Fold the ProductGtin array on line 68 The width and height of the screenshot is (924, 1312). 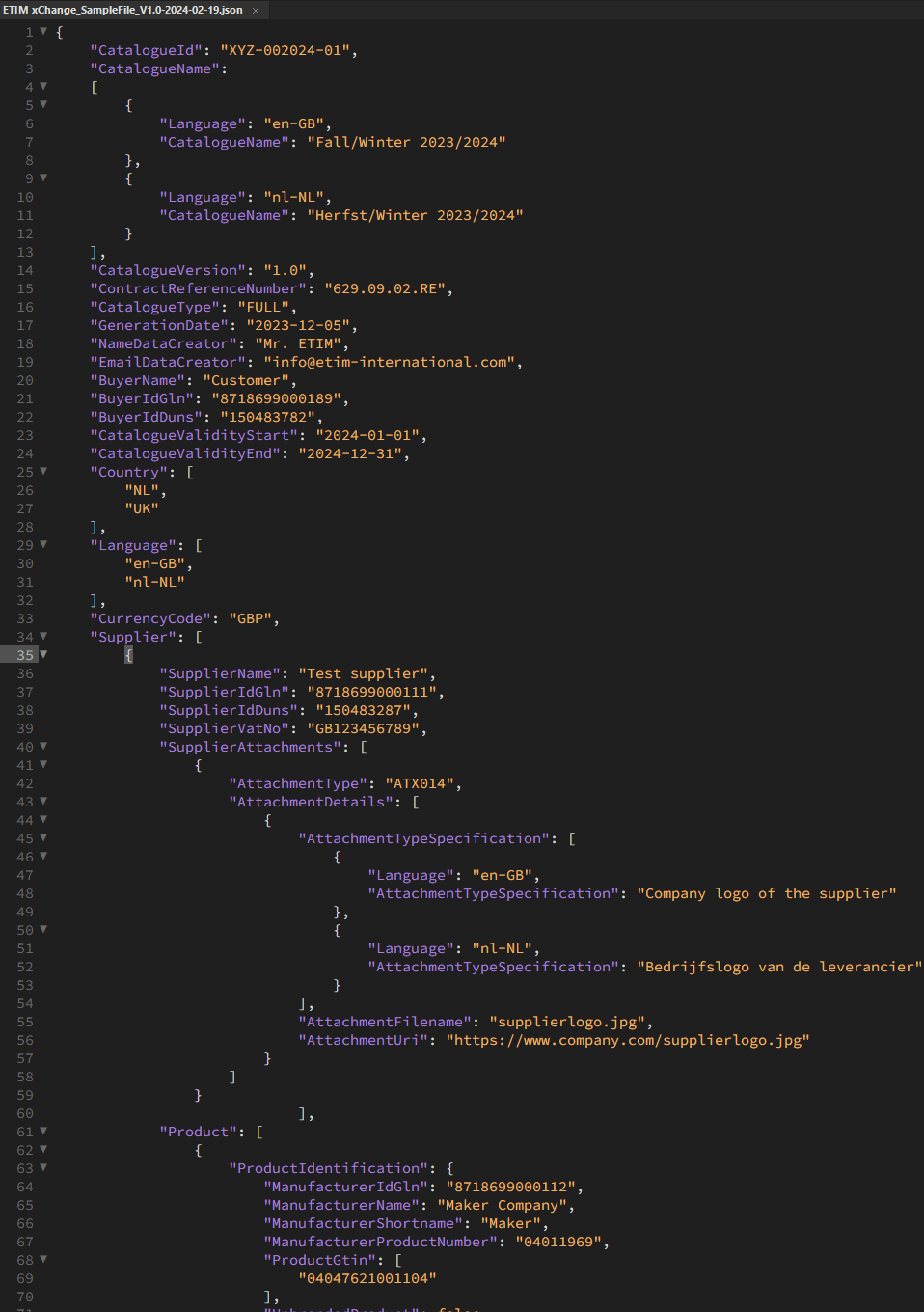click(x=43, y=1259)
